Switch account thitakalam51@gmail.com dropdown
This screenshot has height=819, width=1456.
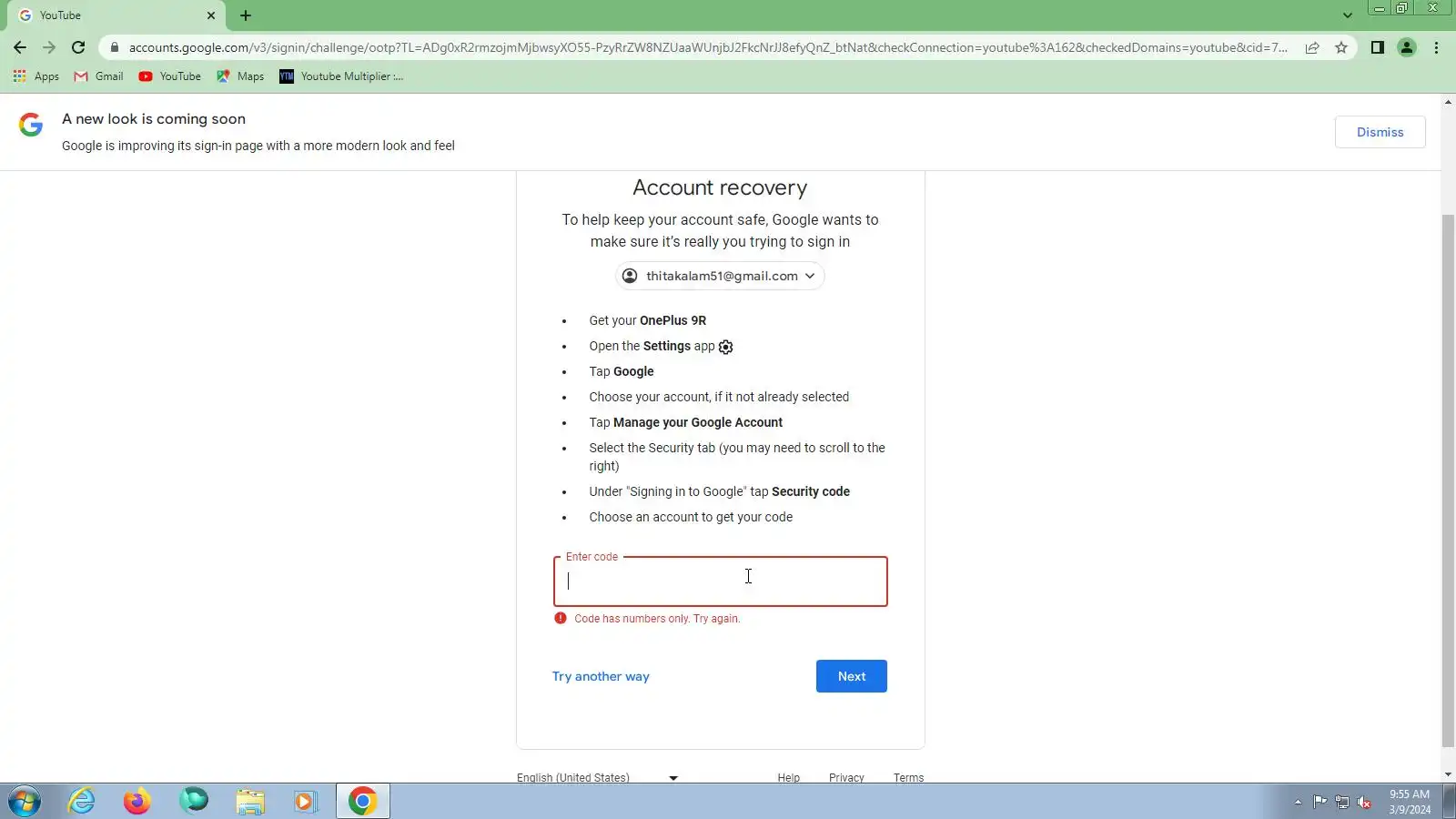coord(720,276)
